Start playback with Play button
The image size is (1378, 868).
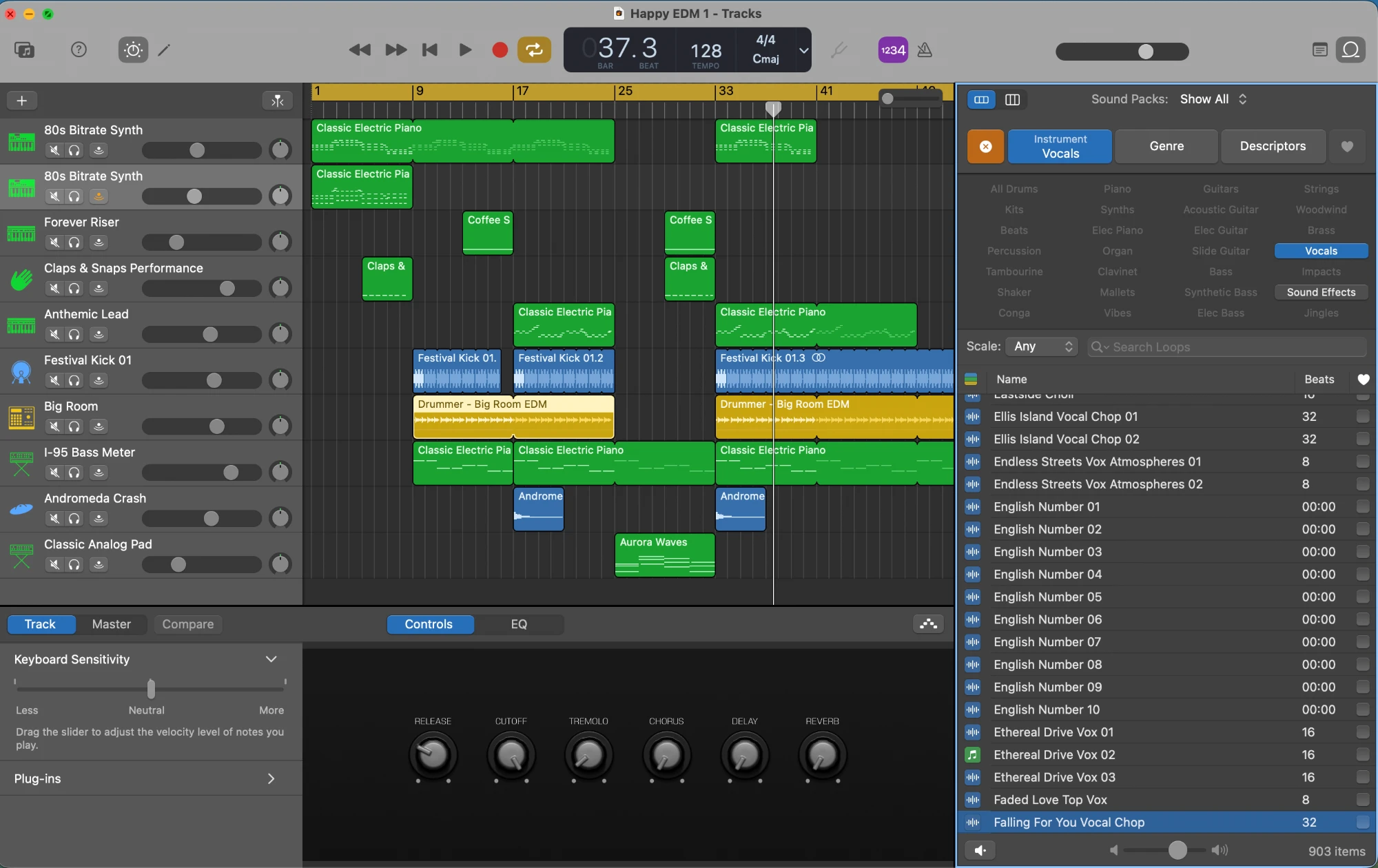pyautogui.click(x=465, y=50)
